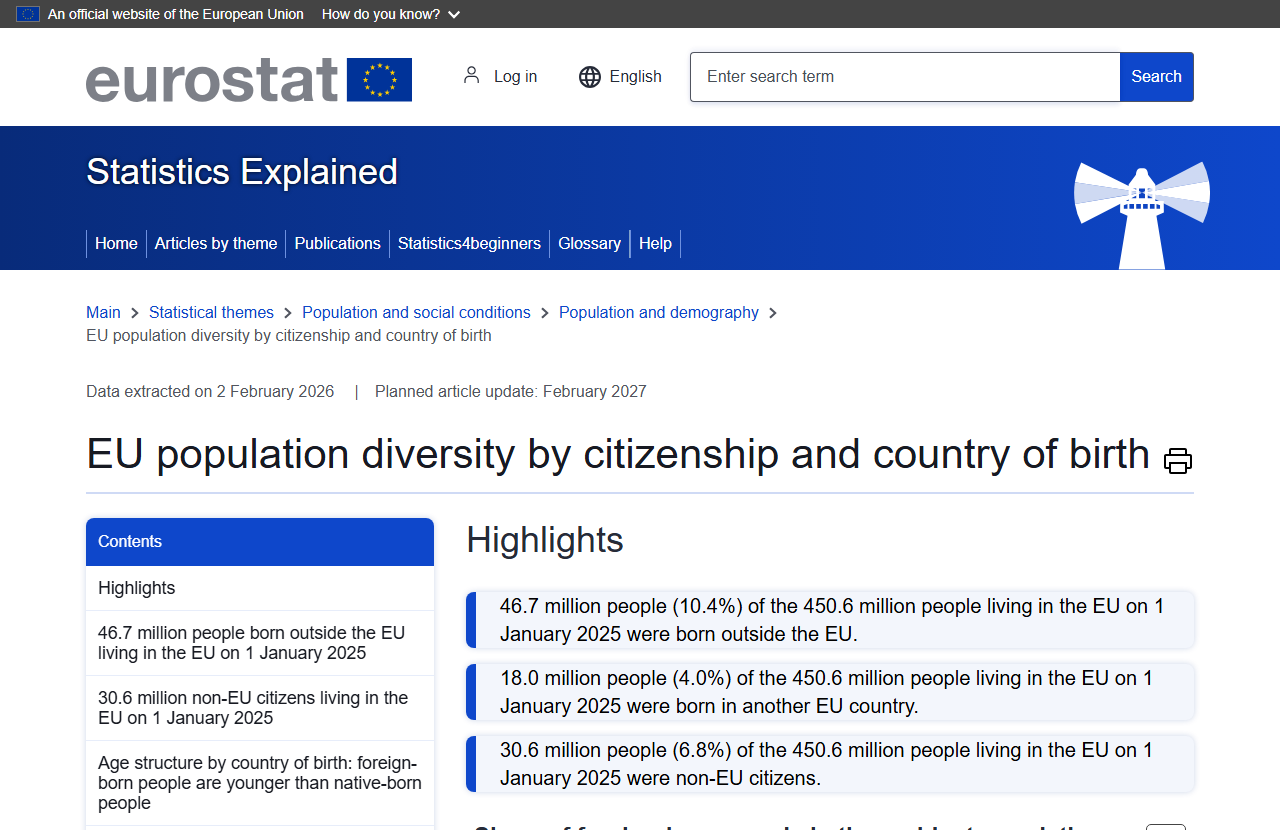This screenshot has height=830, width=1280.
Task: Expand 'How do you know?' dropdown
Action: click(x=391, y=14)
